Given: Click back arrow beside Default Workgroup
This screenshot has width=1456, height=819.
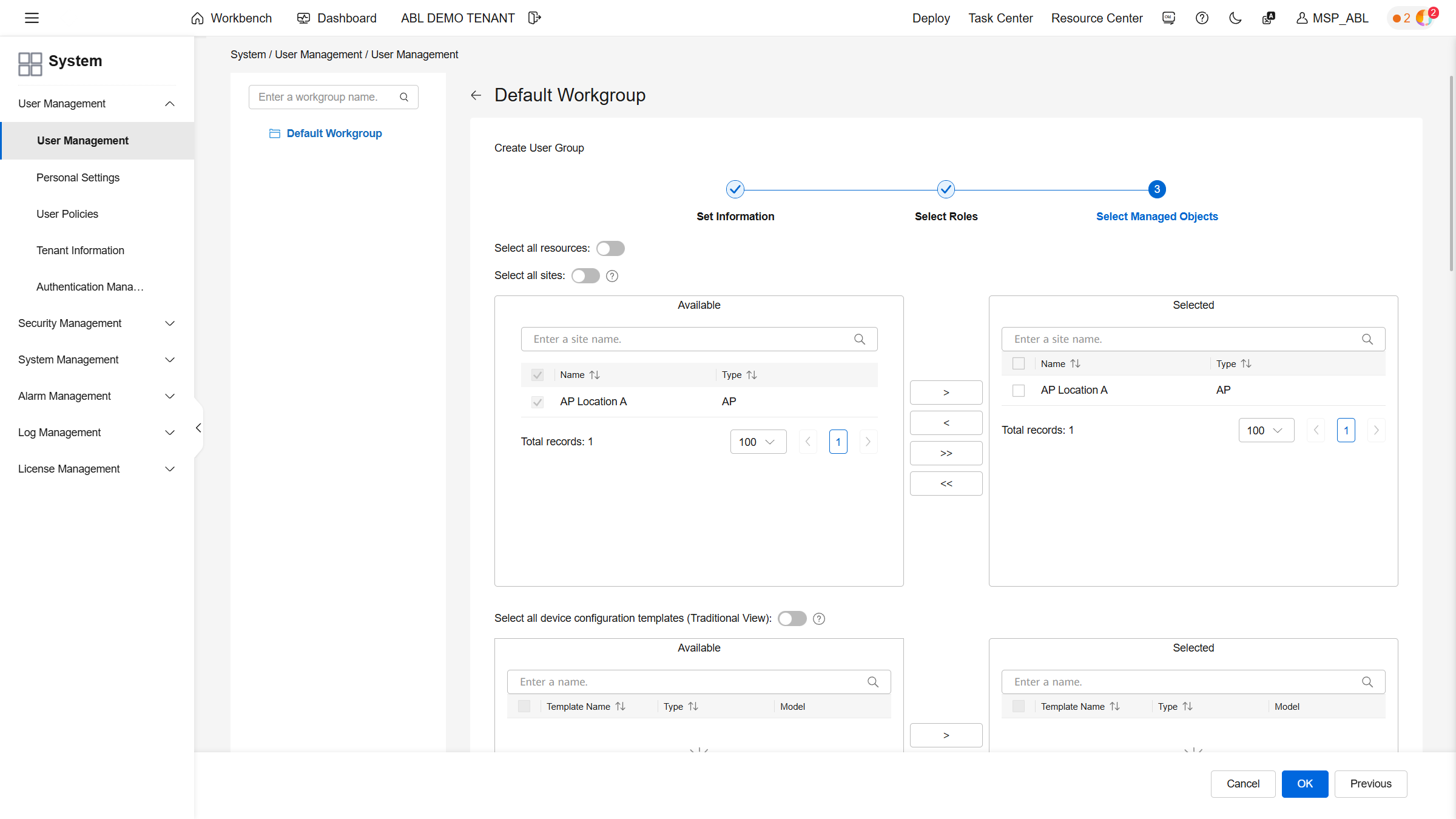Looking at the screenshot, I should tap(476, 95).
